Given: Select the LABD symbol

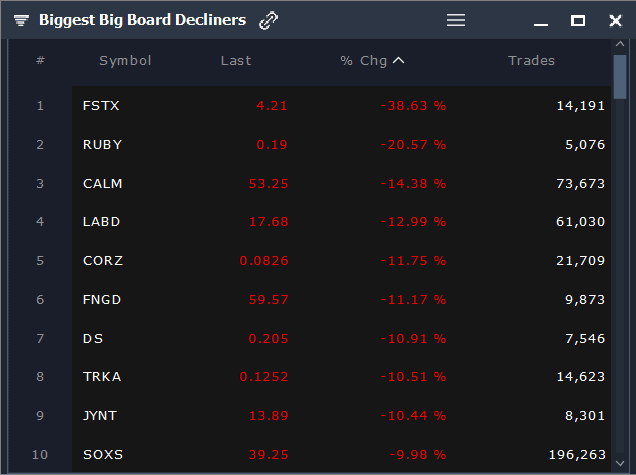Looking at the screenshot, I should (x=102, y=222).
